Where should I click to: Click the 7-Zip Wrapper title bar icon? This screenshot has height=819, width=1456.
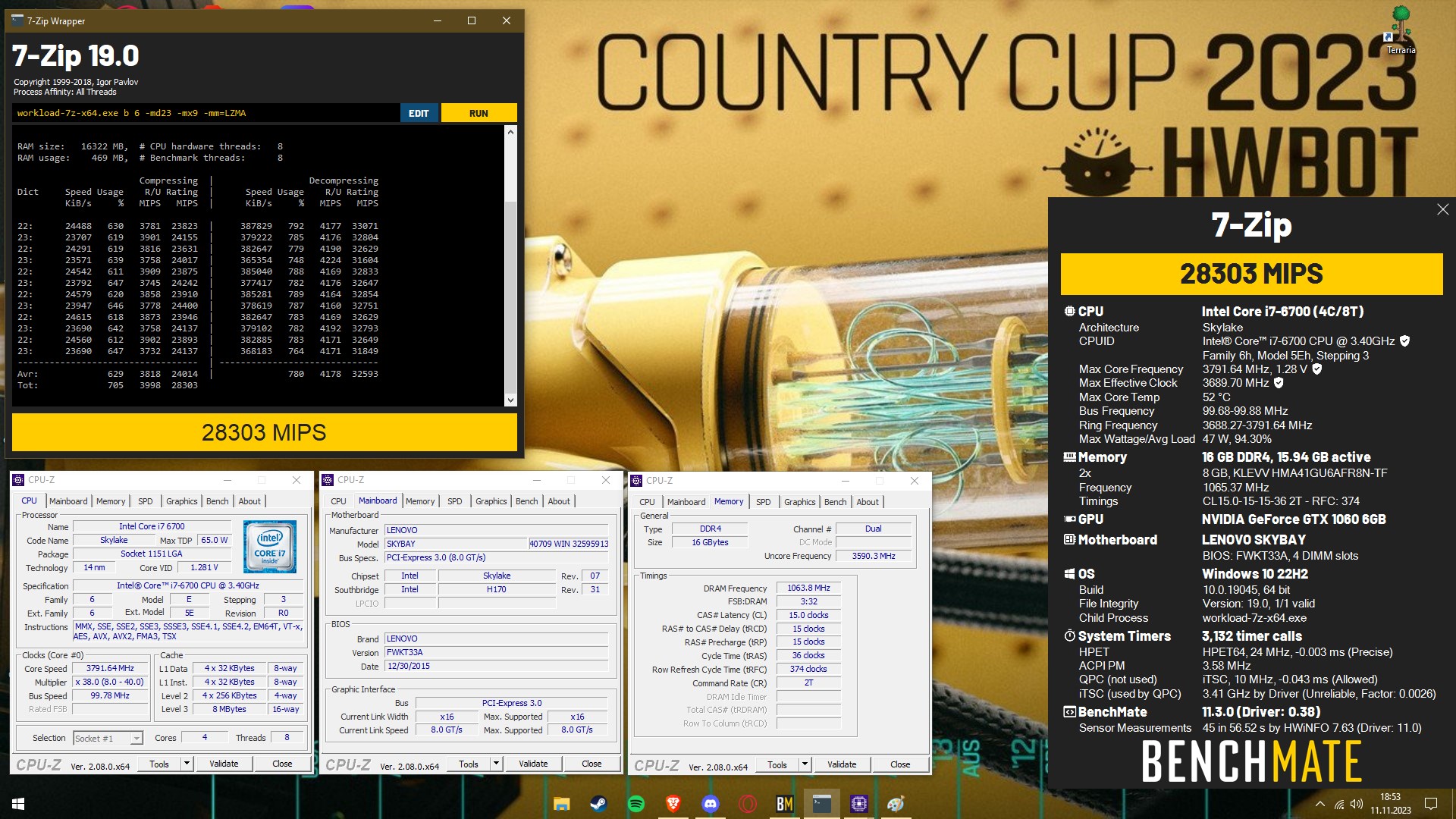(17, 20)
